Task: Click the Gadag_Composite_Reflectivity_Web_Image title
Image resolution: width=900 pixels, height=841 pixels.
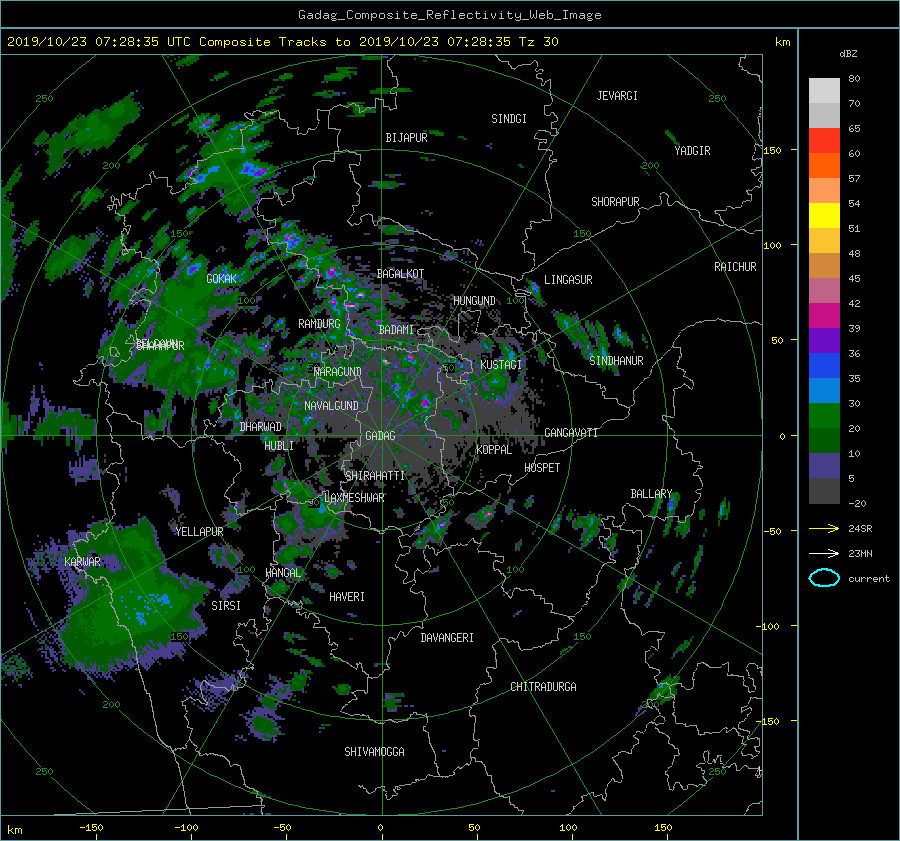Action: pos(449,15)
